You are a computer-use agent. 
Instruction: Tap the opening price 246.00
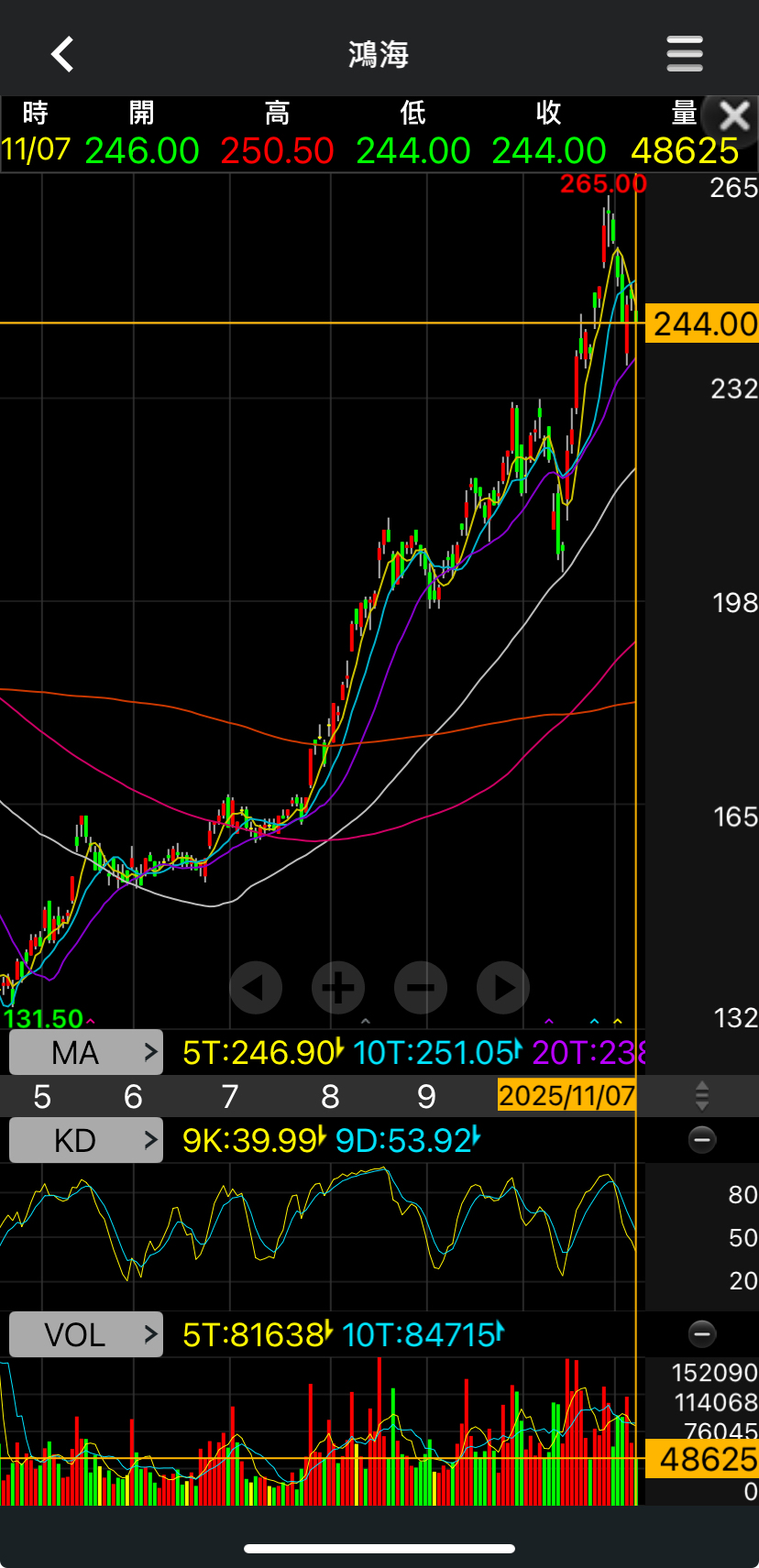[142, 151]
